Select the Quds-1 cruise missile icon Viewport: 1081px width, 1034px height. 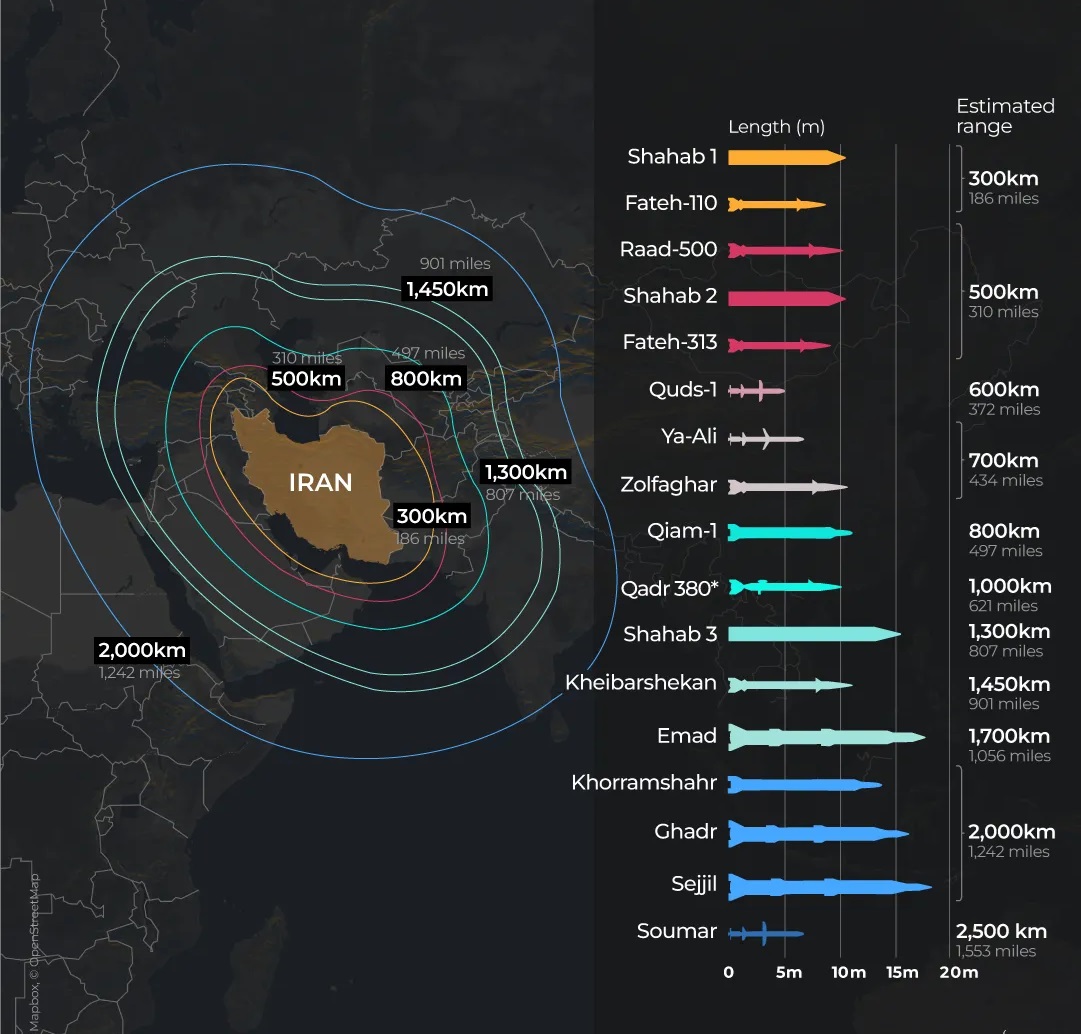coord(756,391)
